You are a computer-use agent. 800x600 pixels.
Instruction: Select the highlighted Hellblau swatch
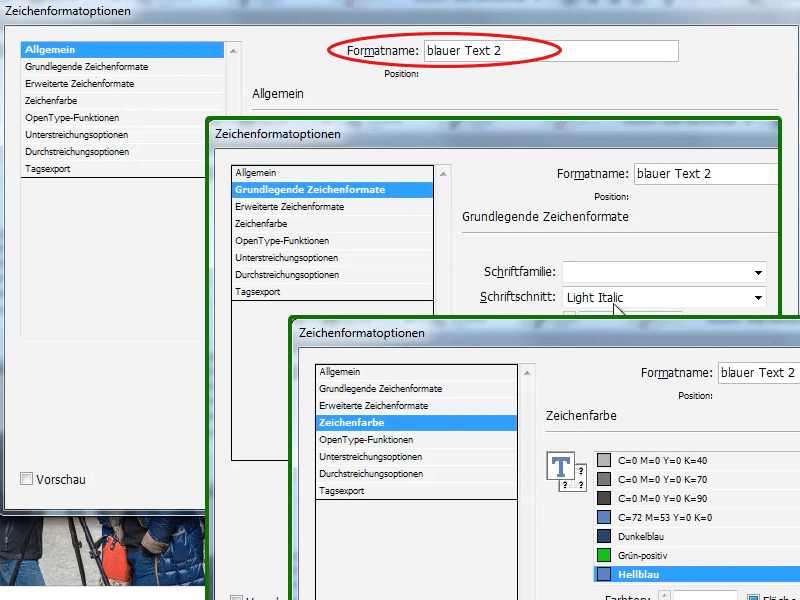coord(697,574)
